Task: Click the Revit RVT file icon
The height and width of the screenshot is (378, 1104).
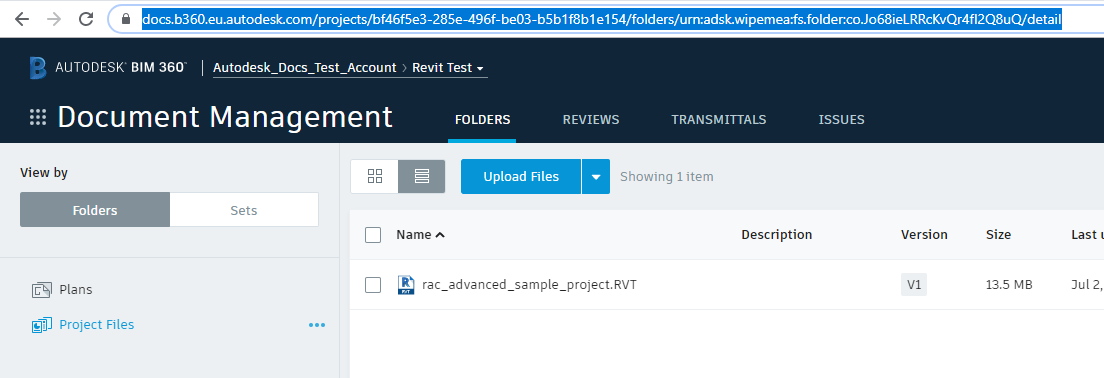Action: pyautogui.click(x=406, y=285)
